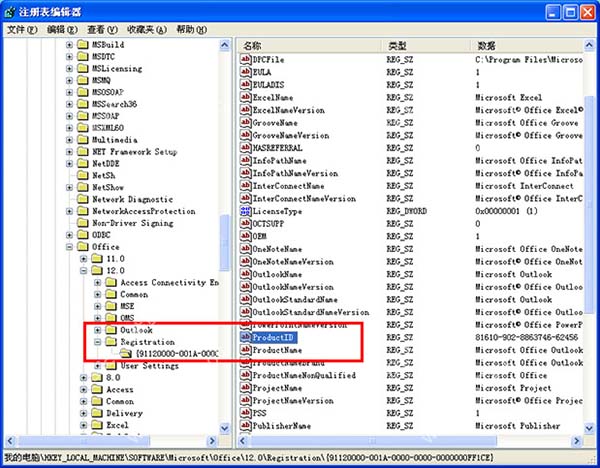The width and height of the screenshot is (600, 468).
Task: Expand the NetDDE tree node
Action: 69,163
